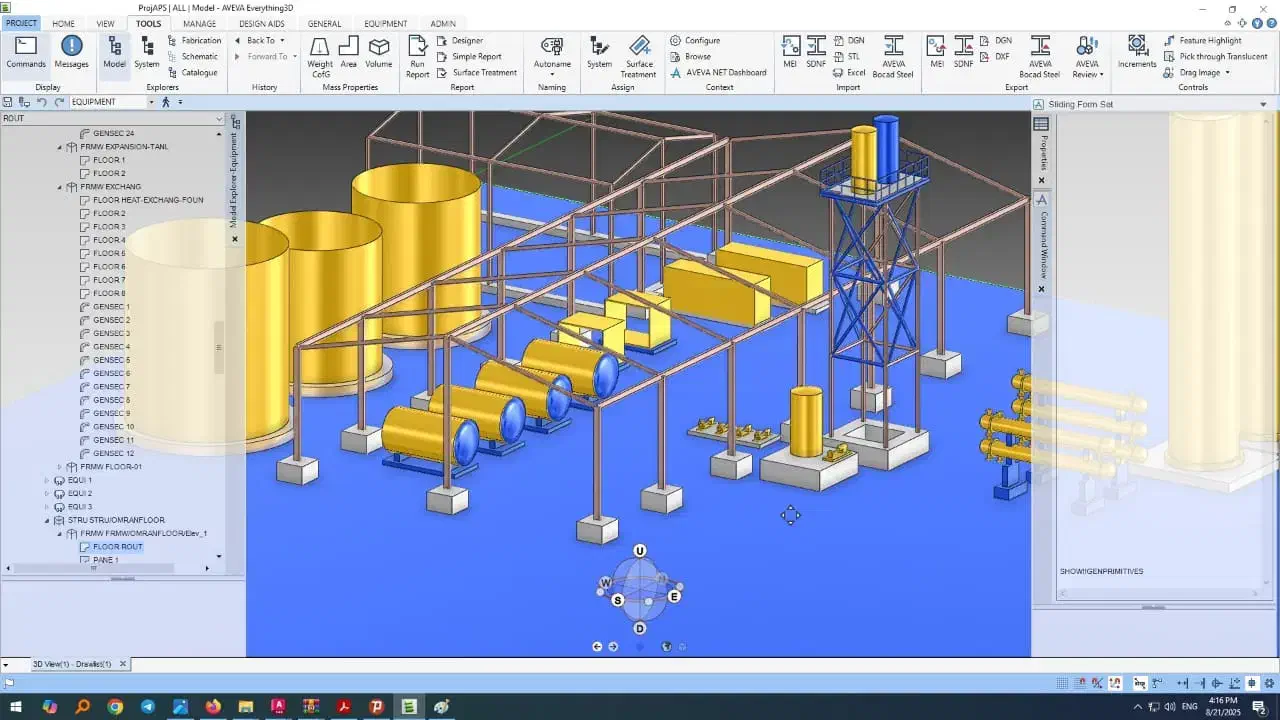Click the U direction on view compass

coord(640,551)
